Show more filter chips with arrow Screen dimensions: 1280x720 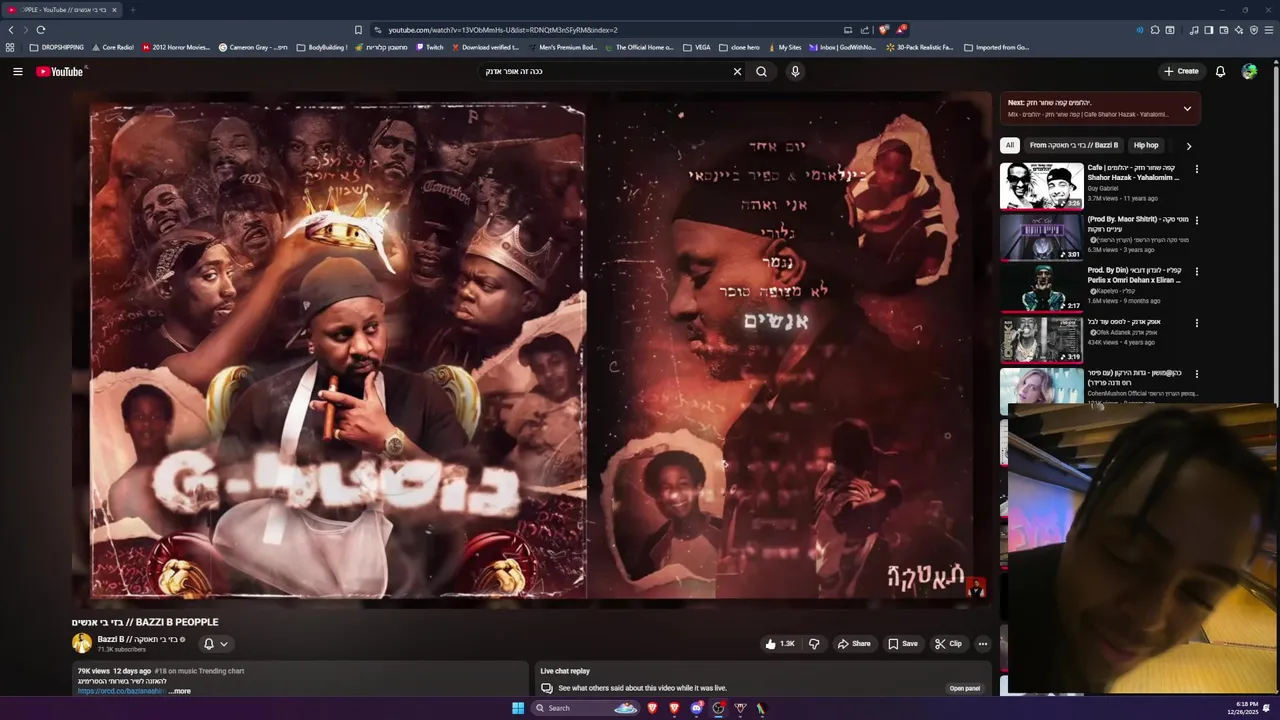tap(1188, 145)
